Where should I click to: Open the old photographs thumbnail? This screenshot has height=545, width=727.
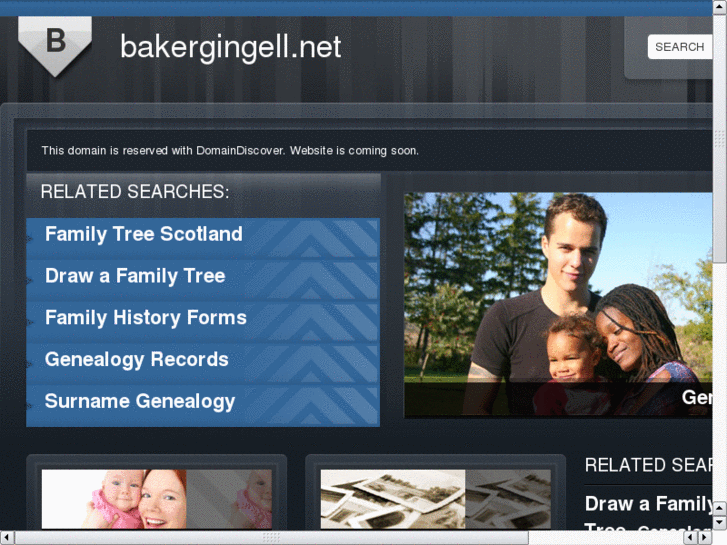coord(435,499)
